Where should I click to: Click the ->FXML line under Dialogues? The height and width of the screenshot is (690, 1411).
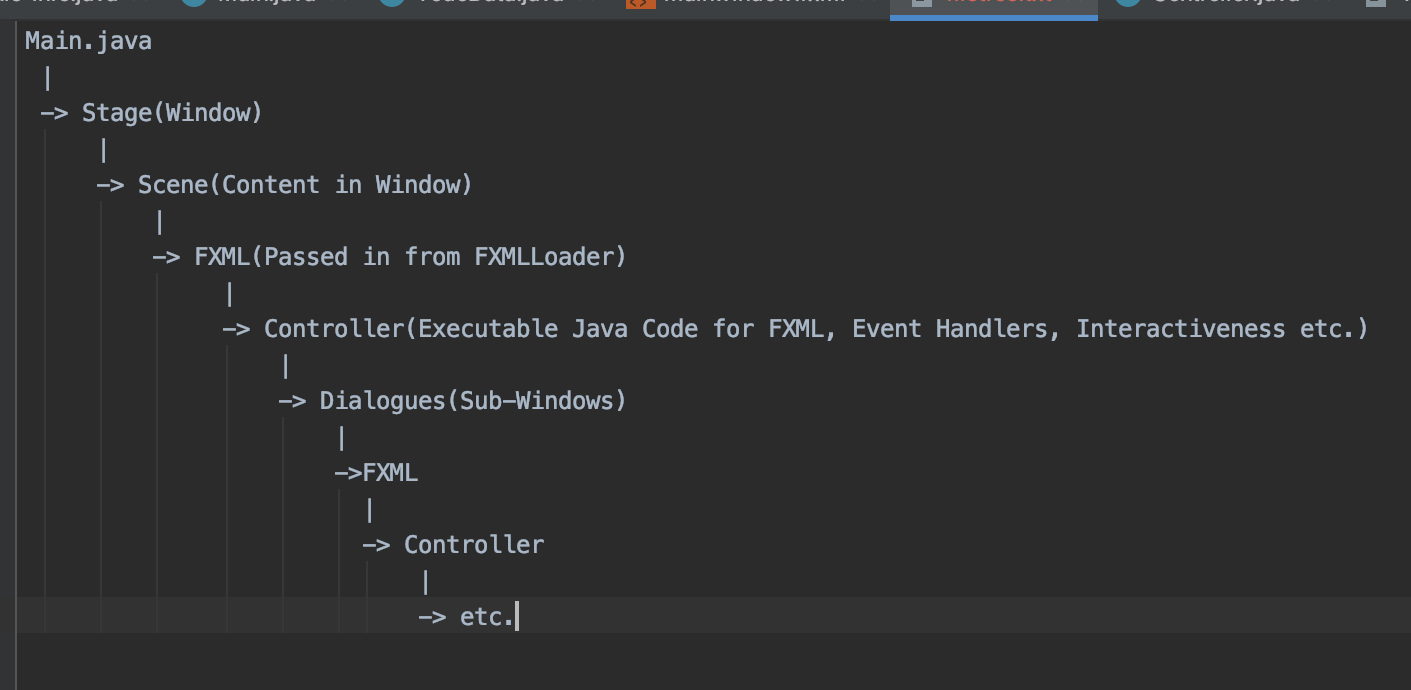point(376,473)
